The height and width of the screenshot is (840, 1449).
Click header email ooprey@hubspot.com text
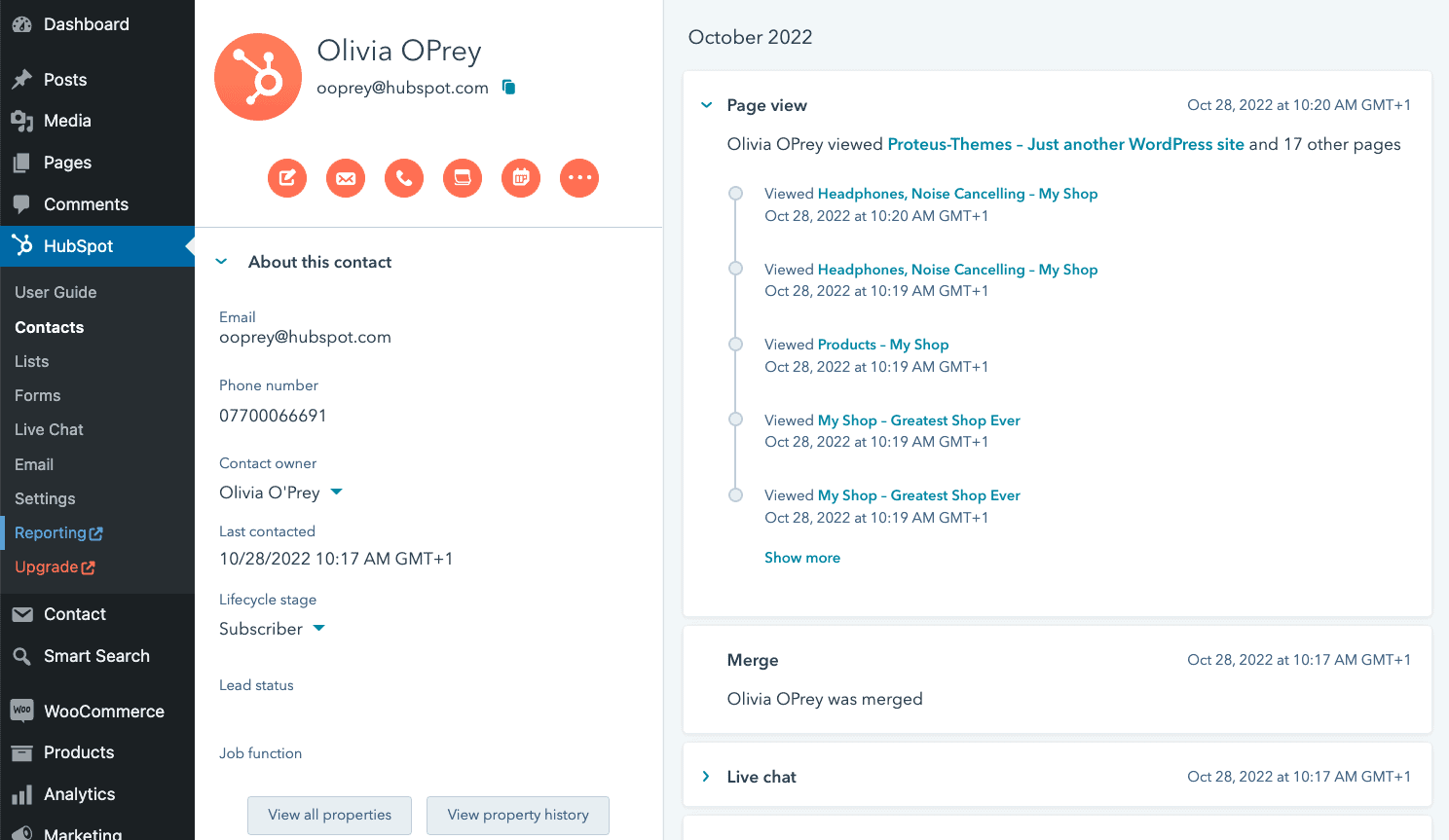[x=402, y=88]
